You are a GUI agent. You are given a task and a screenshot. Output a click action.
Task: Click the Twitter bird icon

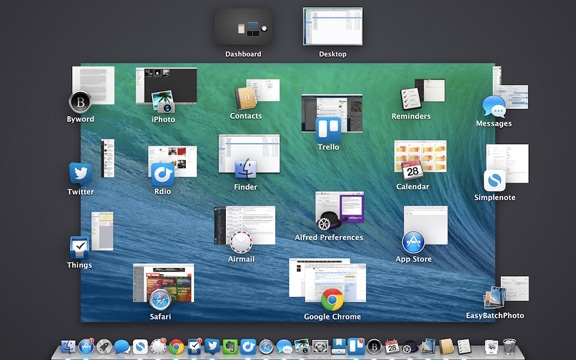(x=80, y=174)
